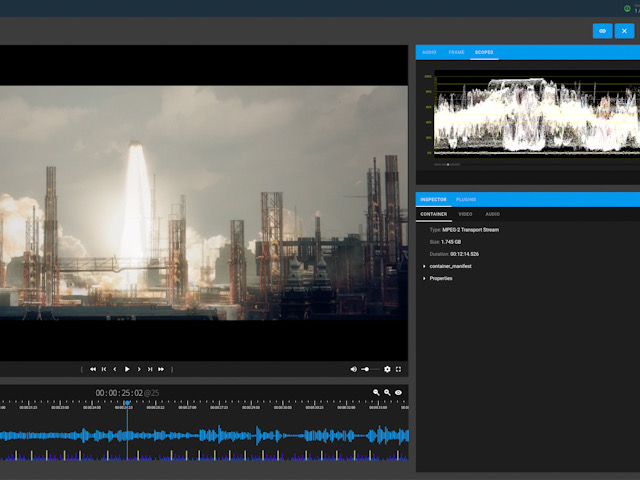Adjust the volume slider
Viewport: 640px width, 480px height.
[x=370, y=369]
